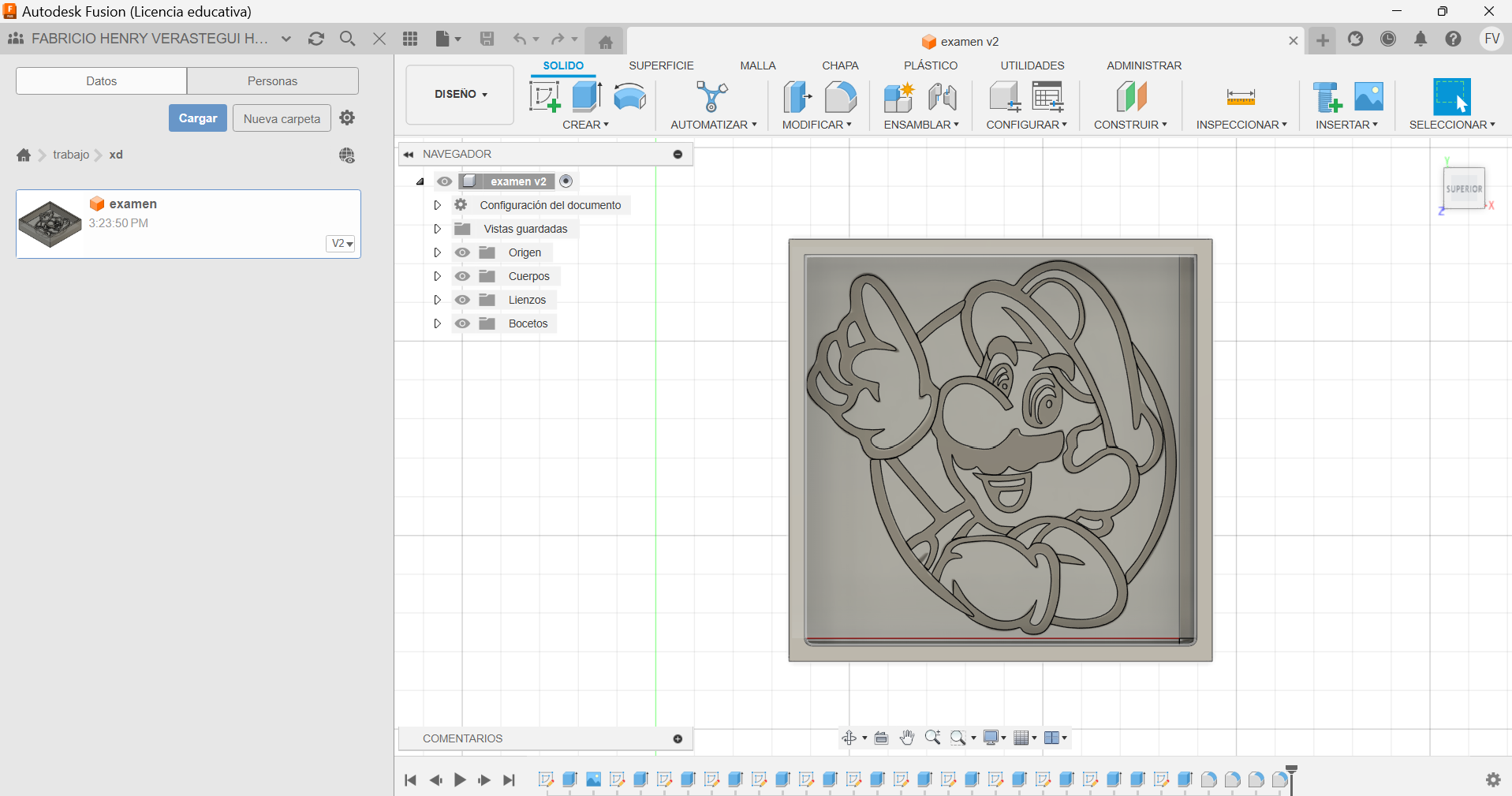Switch to the CHAPA tab
The height and width of the screenshot is (796, 1512).
(x=840, y=65)
